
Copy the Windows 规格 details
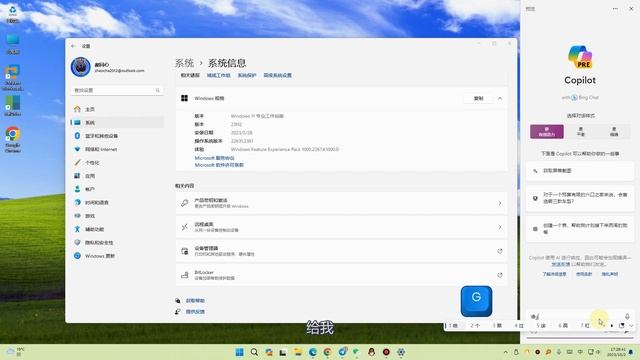478,98
